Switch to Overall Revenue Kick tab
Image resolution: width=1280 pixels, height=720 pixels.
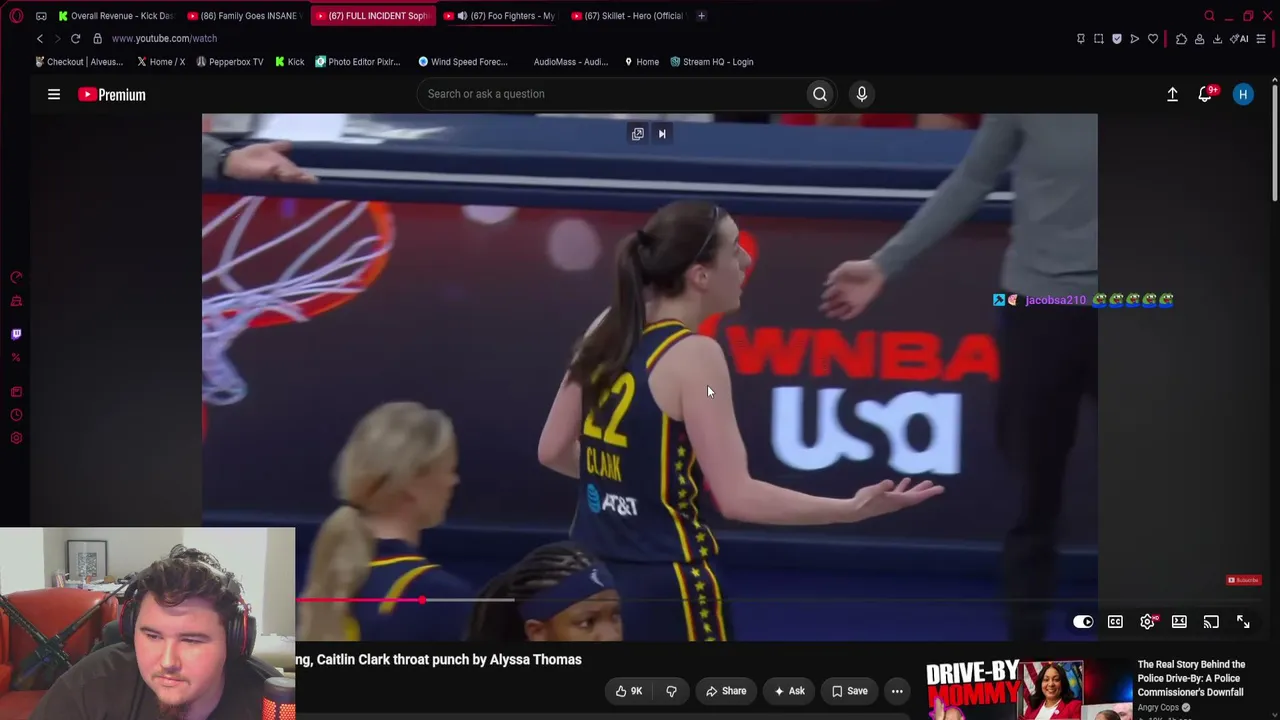pos(116,16)
